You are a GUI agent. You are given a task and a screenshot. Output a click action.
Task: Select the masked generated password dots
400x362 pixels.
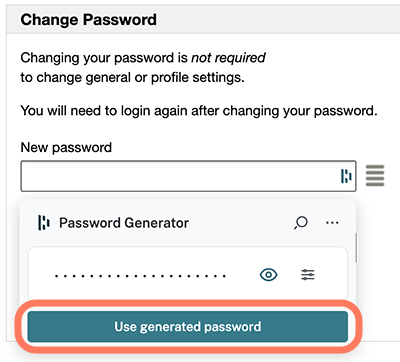[x=140, y=276]
